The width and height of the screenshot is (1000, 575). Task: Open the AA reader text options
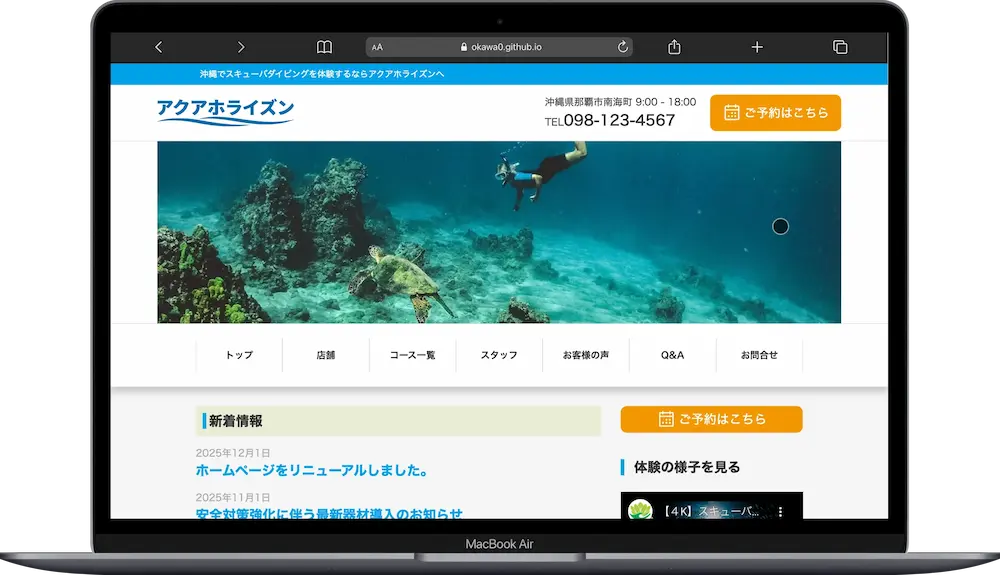tap(377, 47)
